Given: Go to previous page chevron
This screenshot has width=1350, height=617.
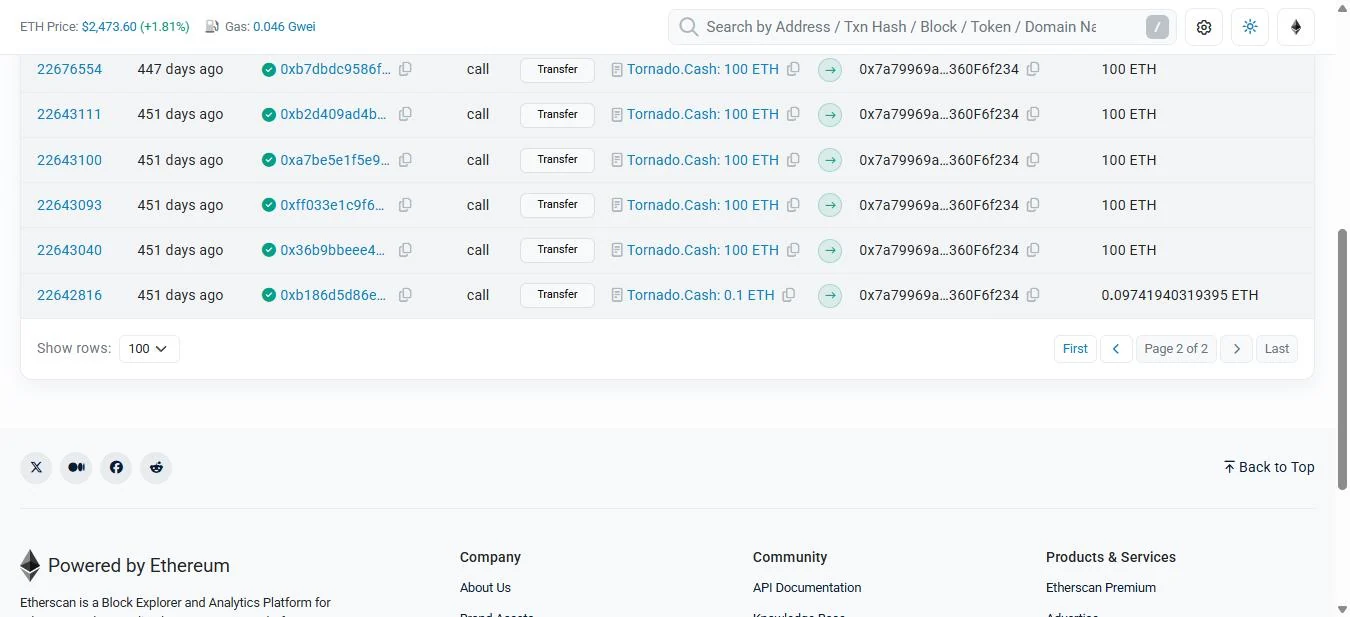Looking at the screenshot, I should 1116,349.
